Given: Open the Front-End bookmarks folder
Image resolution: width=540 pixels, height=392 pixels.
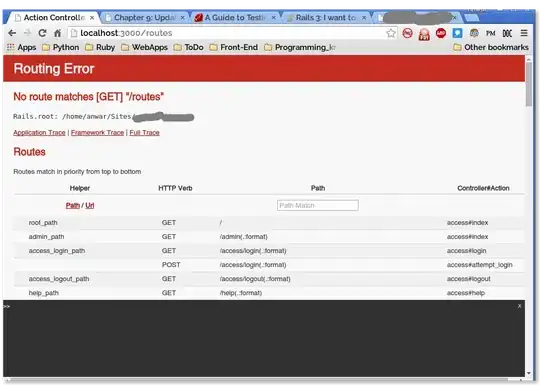Looking at the screenshot, I should click(233, 47).
